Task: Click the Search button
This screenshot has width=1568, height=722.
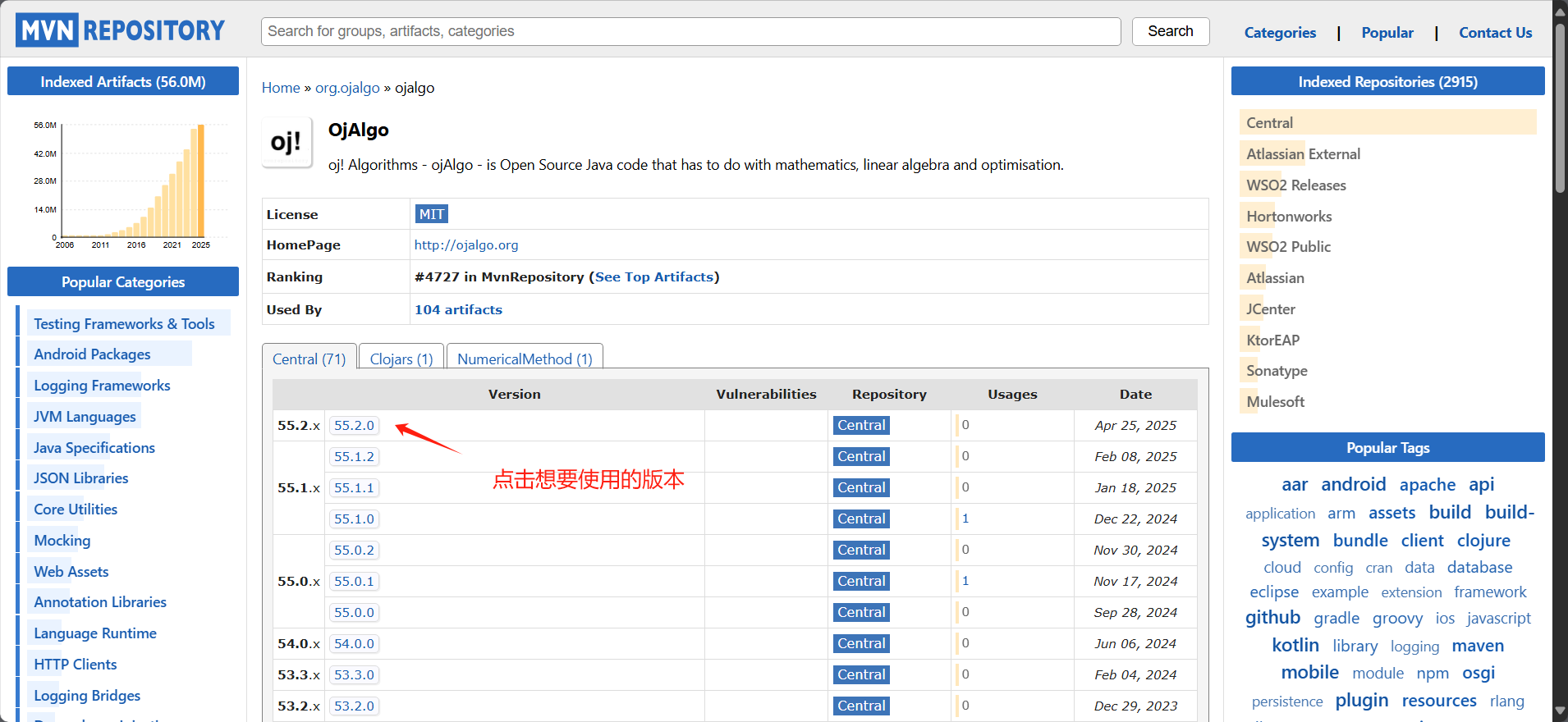Action: click(1171, 31)
